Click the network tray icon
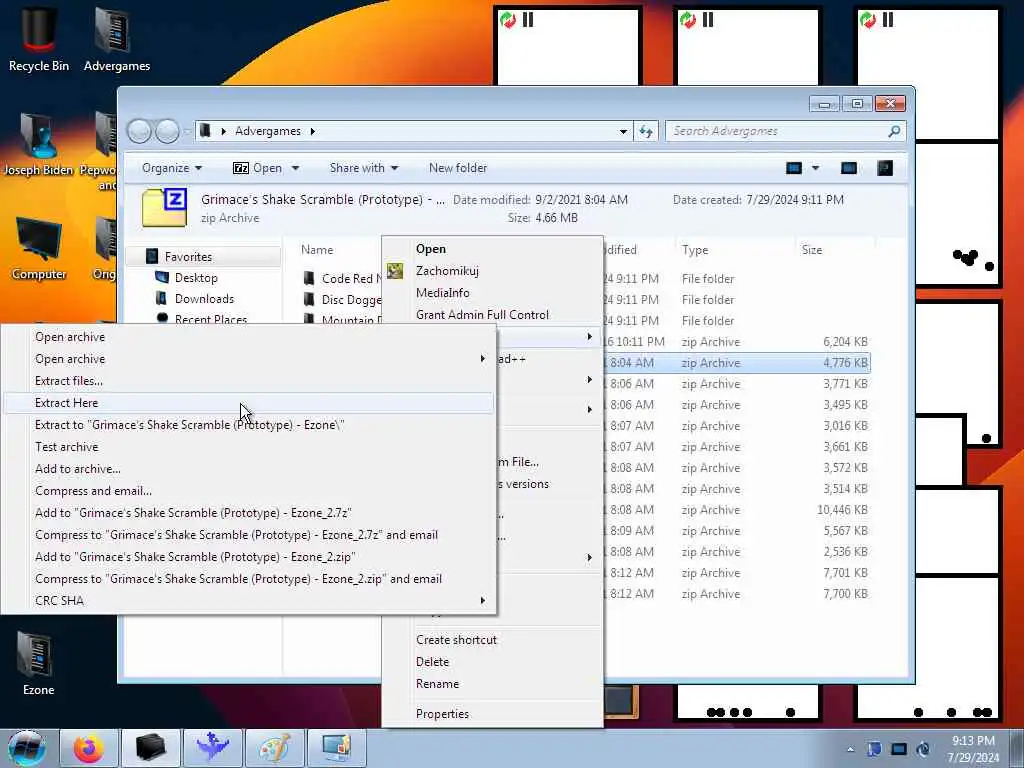Image resolution: width=1024 pixels, height=768 pixels. tap(899, 749)
